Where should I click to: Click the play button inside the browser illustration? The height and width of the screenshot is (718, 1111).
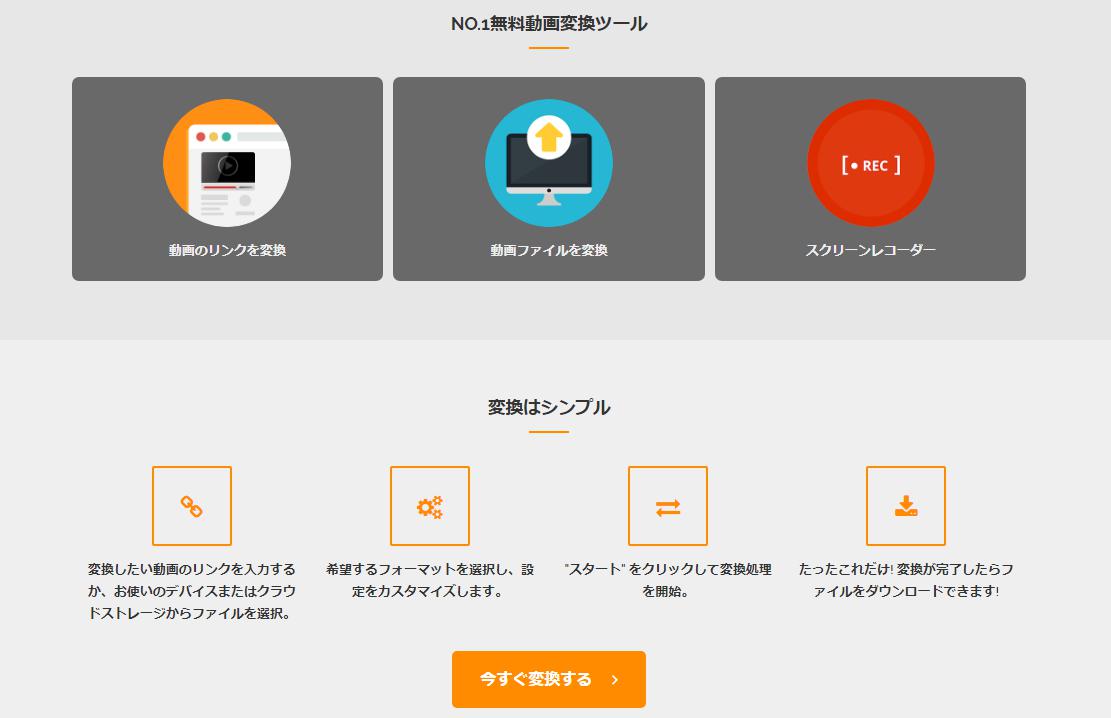coord(226,167)
